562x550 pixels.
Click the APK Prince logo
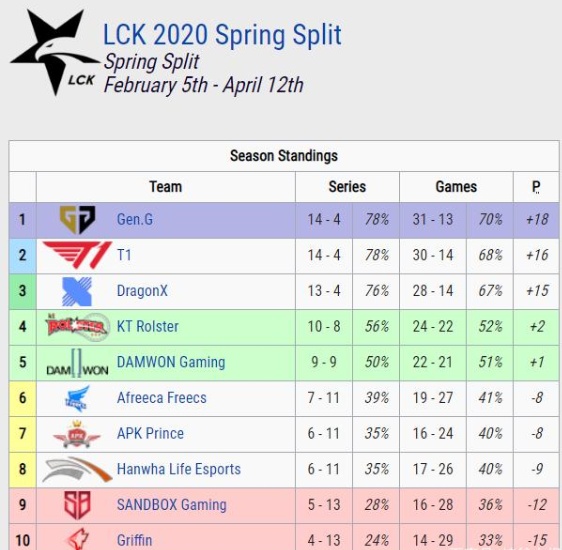pos(76,434)
